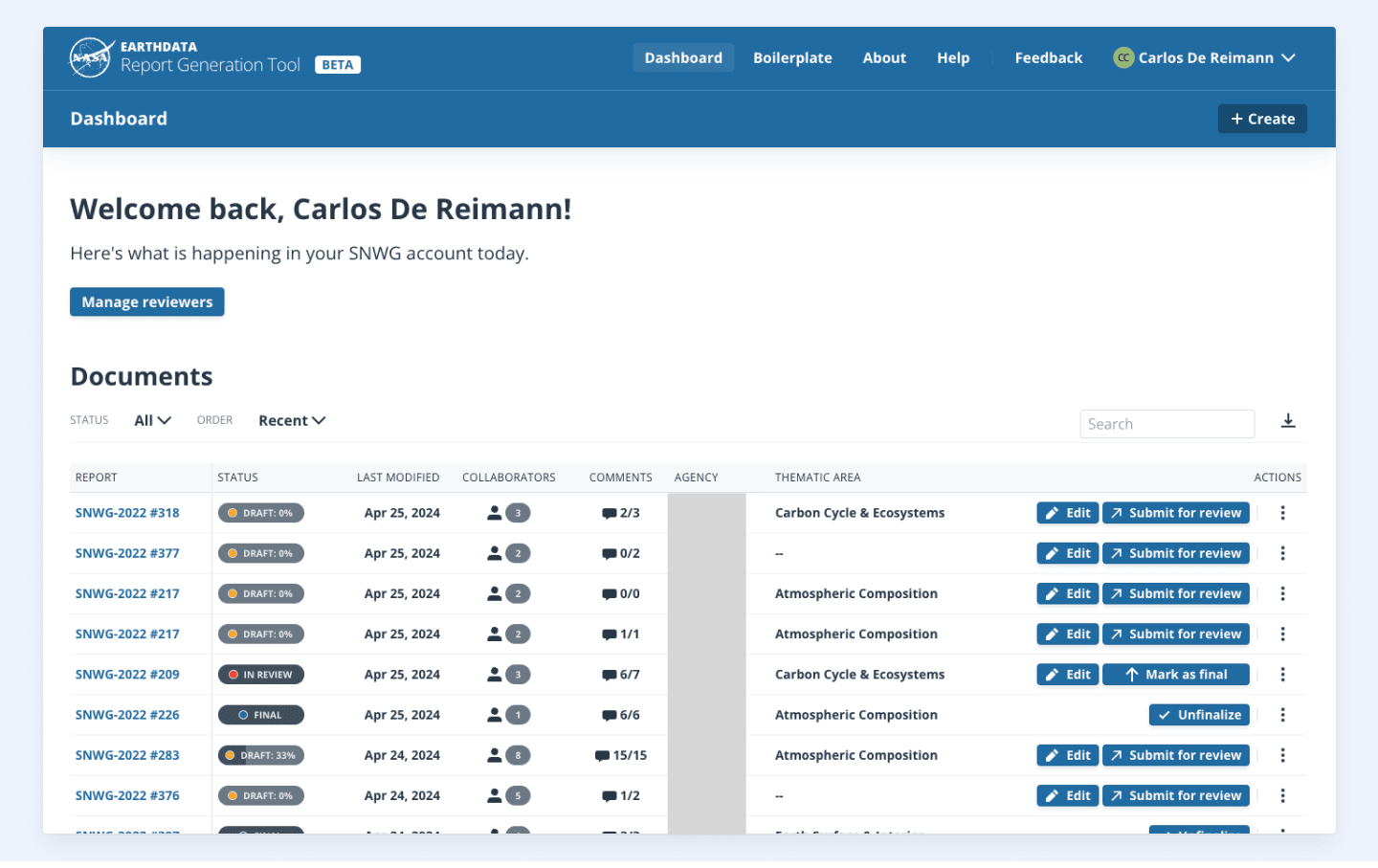Go to the Boilerplate nav item

(792, 58)
